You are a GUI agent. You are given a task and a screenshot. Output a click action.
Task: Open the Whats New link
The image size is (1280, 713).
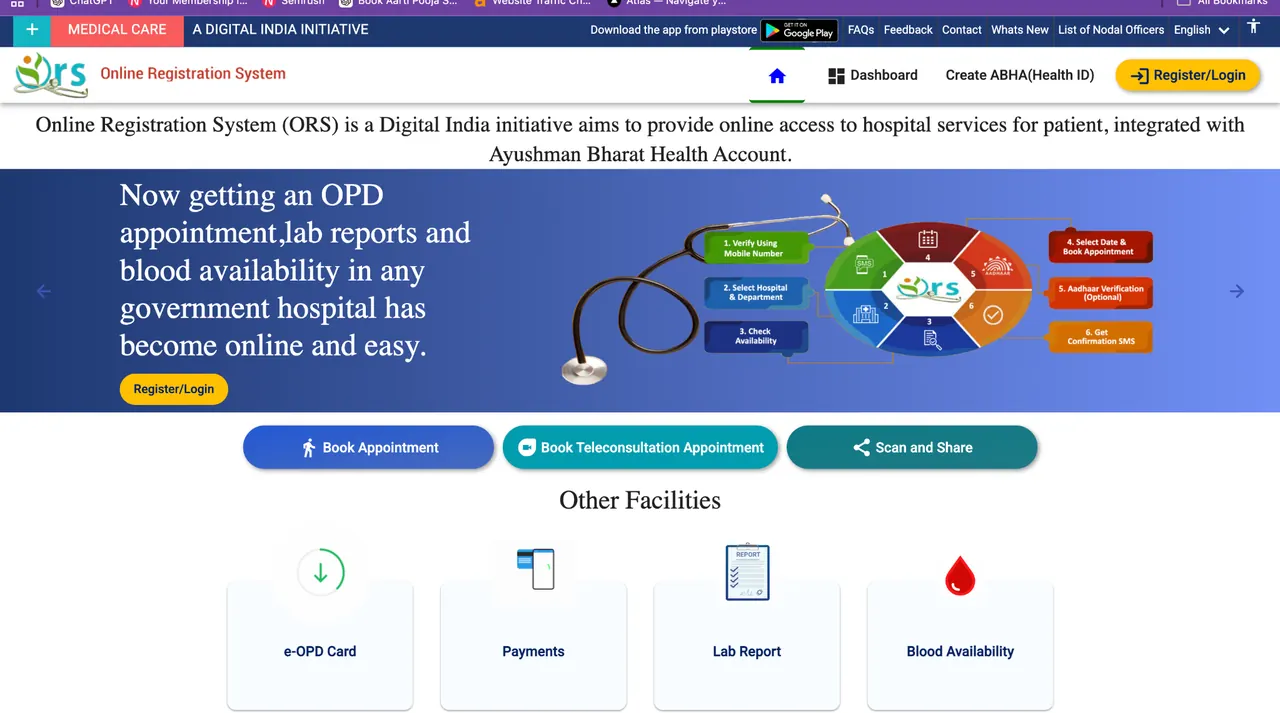tap(1020, 30)
